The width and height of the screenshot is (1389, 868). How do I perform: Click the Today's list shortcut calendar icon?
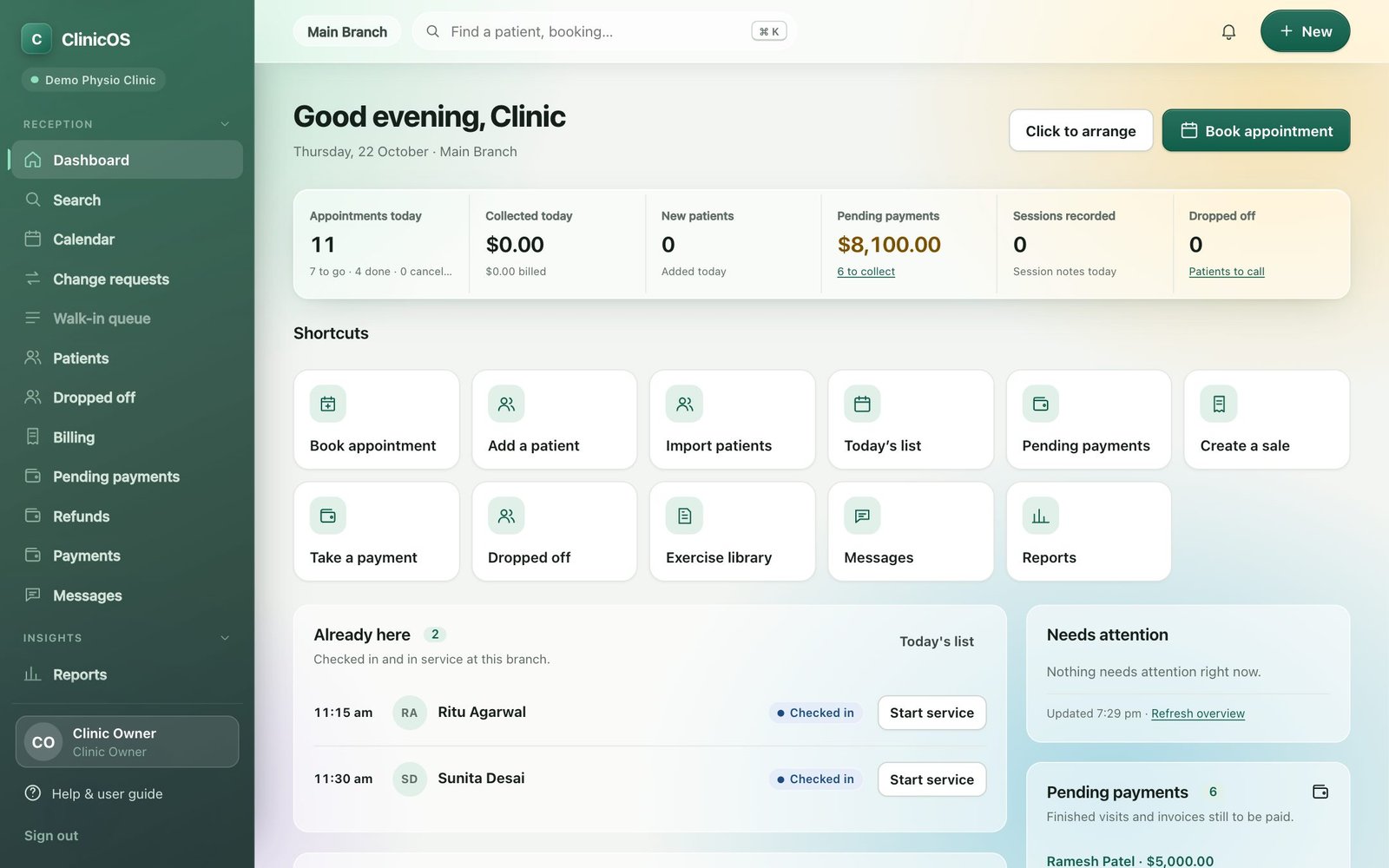862,404
